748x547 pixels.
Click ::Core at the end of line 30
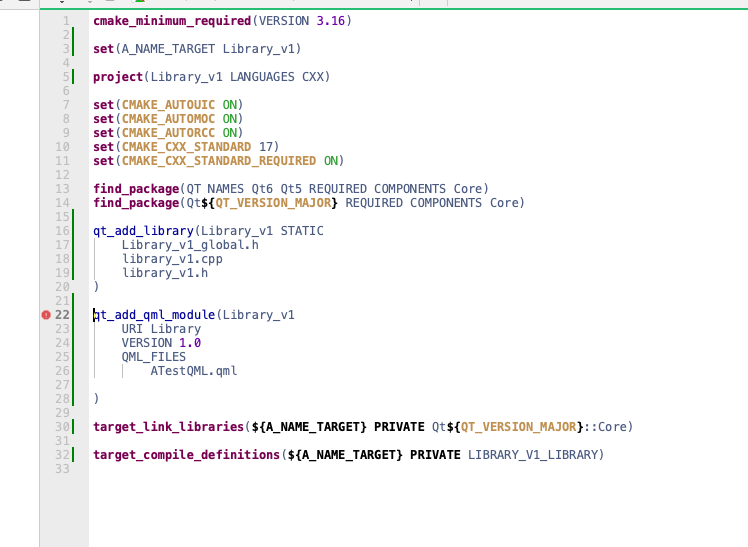[605, 426]
